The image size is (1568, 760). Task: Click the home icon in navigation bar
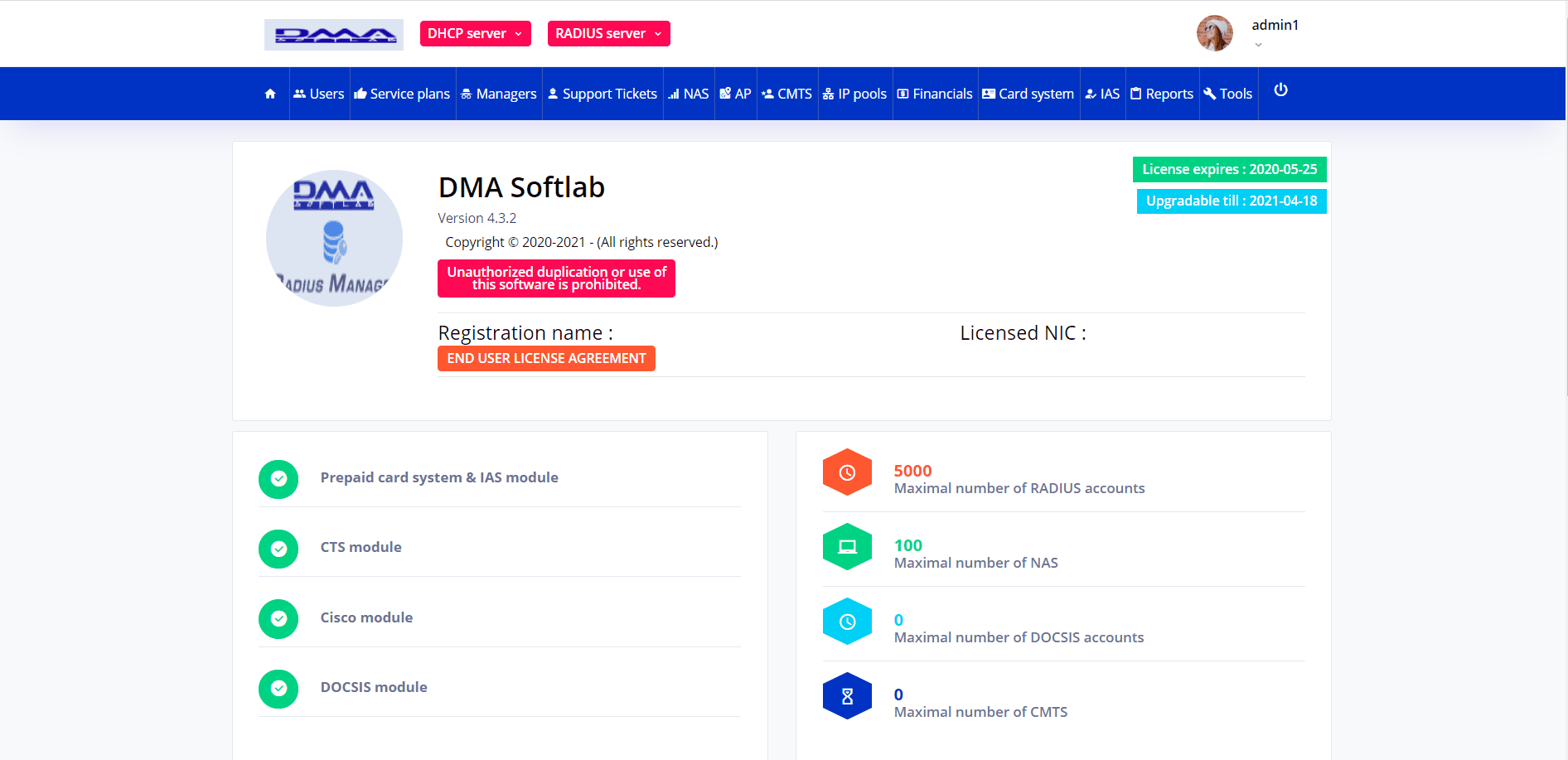point(270,94)
